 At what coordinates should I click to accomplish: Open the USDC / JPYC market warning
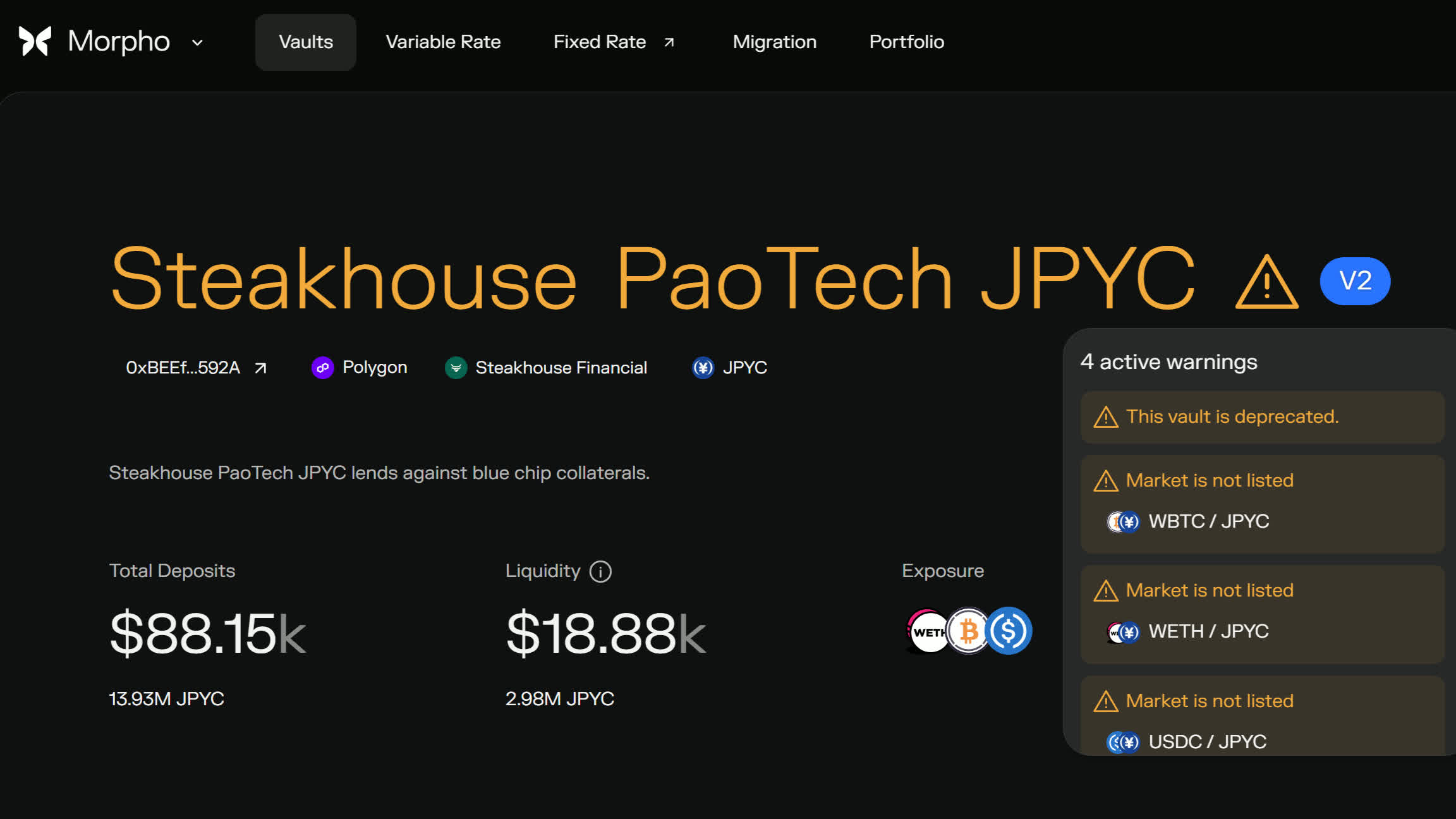pyautogui.click(x=1263, y=715)
